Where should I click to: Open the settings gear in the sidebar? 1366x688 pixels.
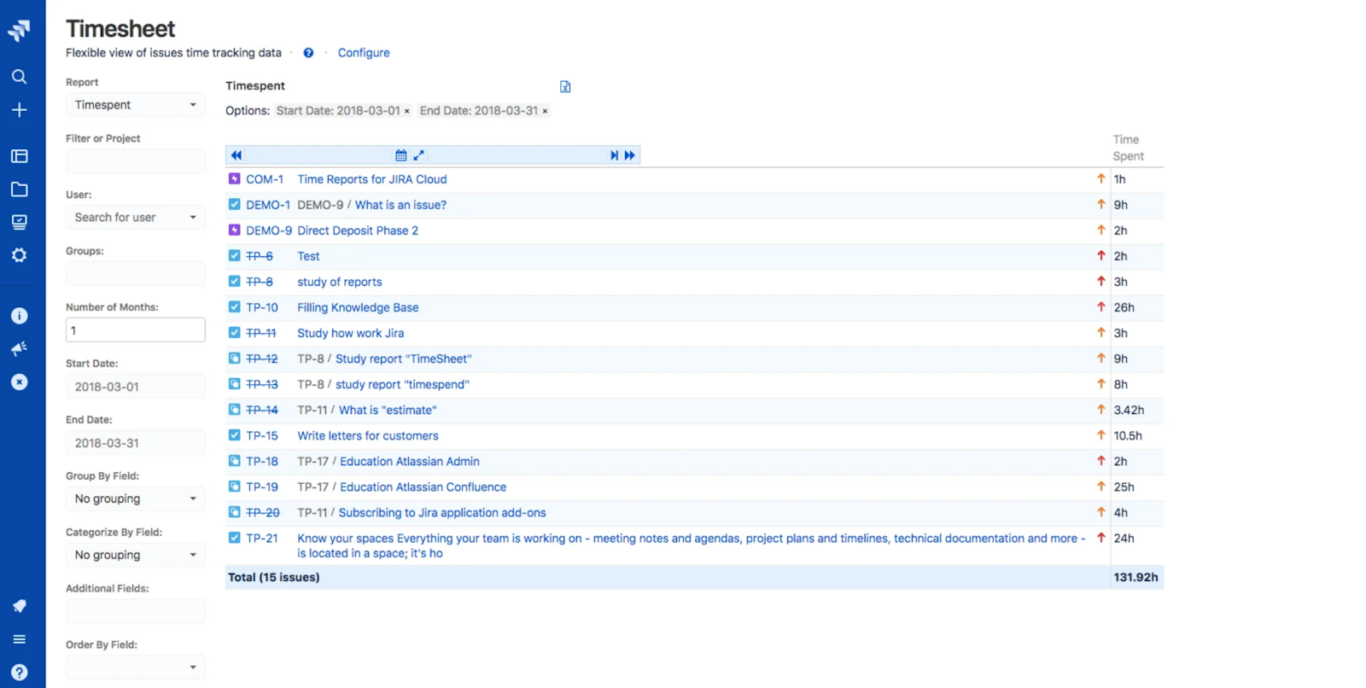19,255
